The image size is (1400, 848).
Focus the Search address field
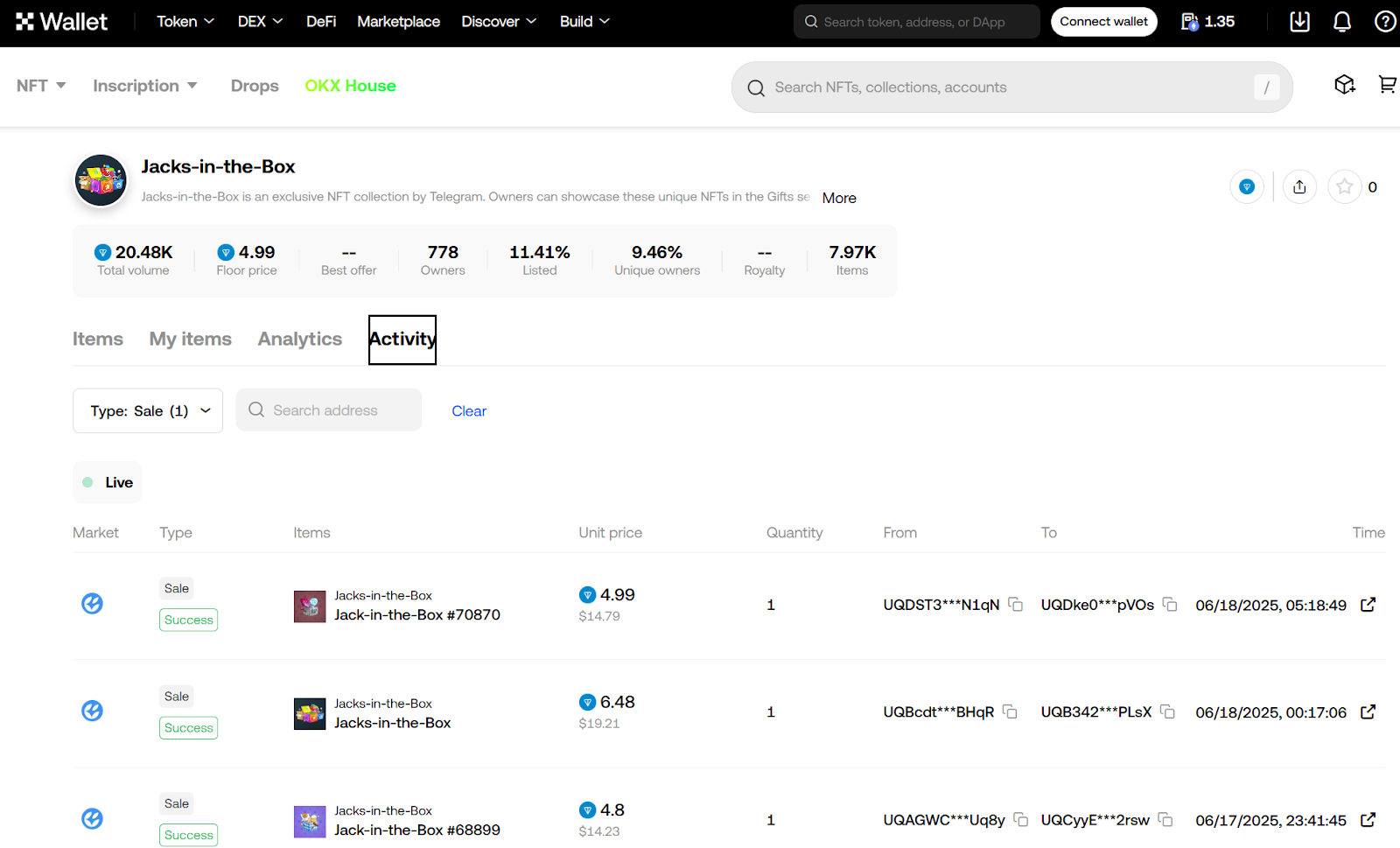click(x=328, y=410)
